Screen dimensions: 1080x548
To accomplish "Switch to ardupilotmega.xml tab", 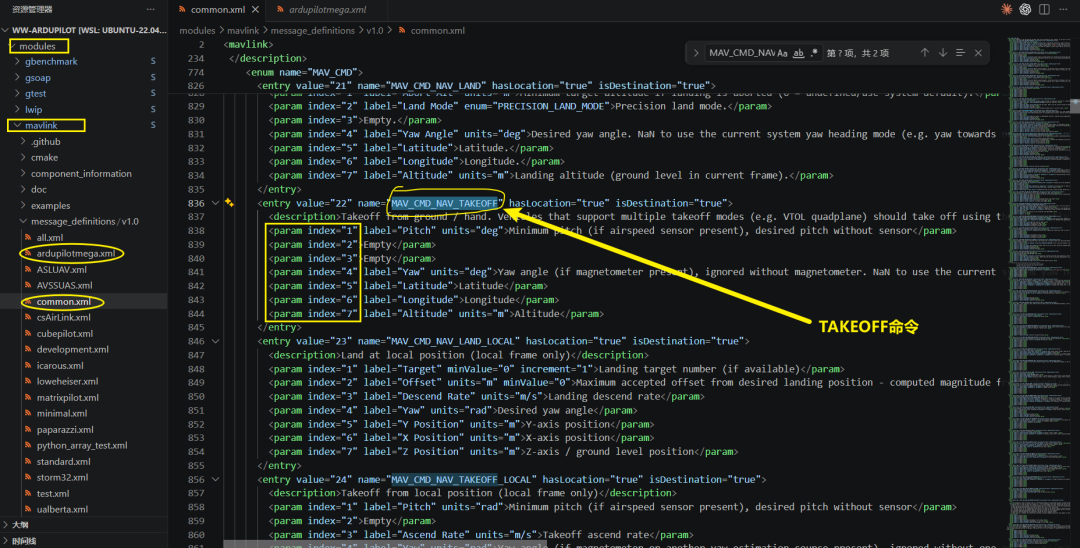I will (x=327, y=10).
